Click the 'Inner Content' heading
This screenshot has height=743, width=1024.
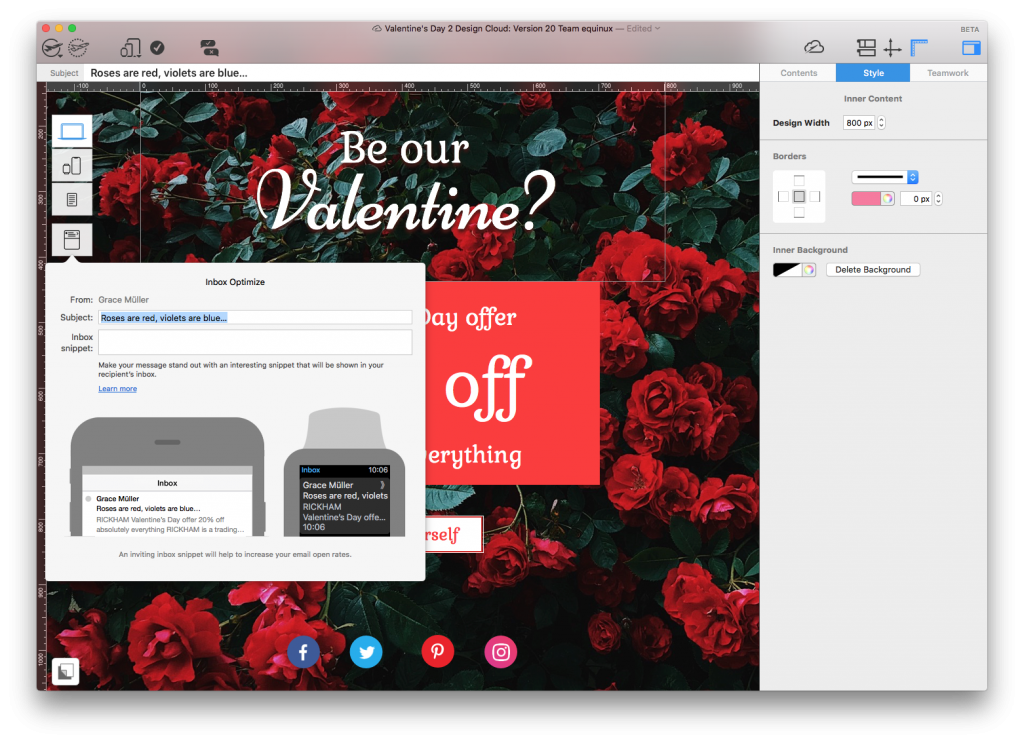[x=872, y=99]
